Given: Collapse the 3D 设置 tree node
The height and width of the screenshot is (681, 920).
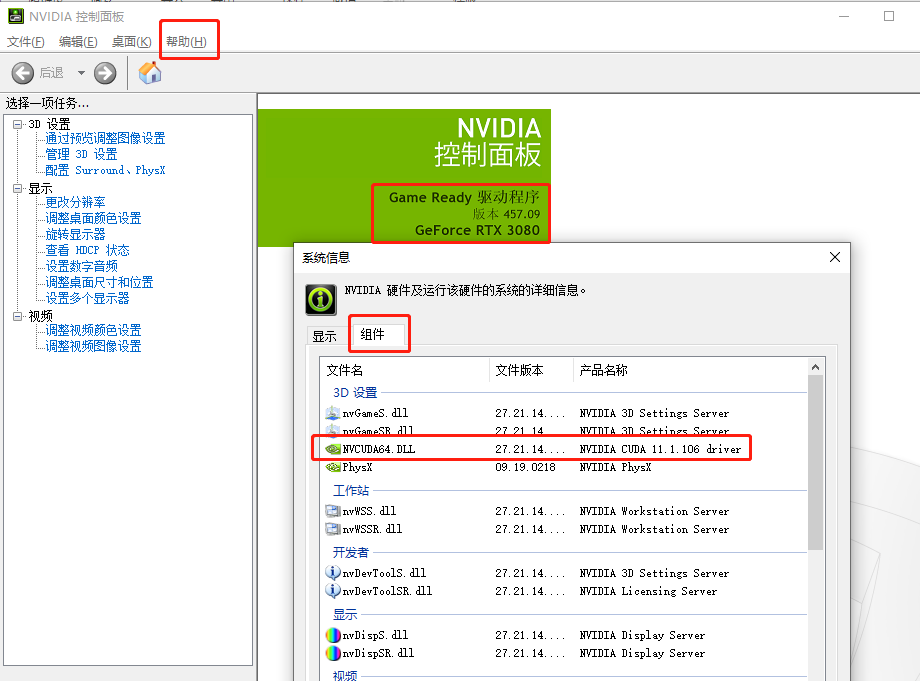Looking at the screenshot, I should pyautogui.click(x=18, y=124).
